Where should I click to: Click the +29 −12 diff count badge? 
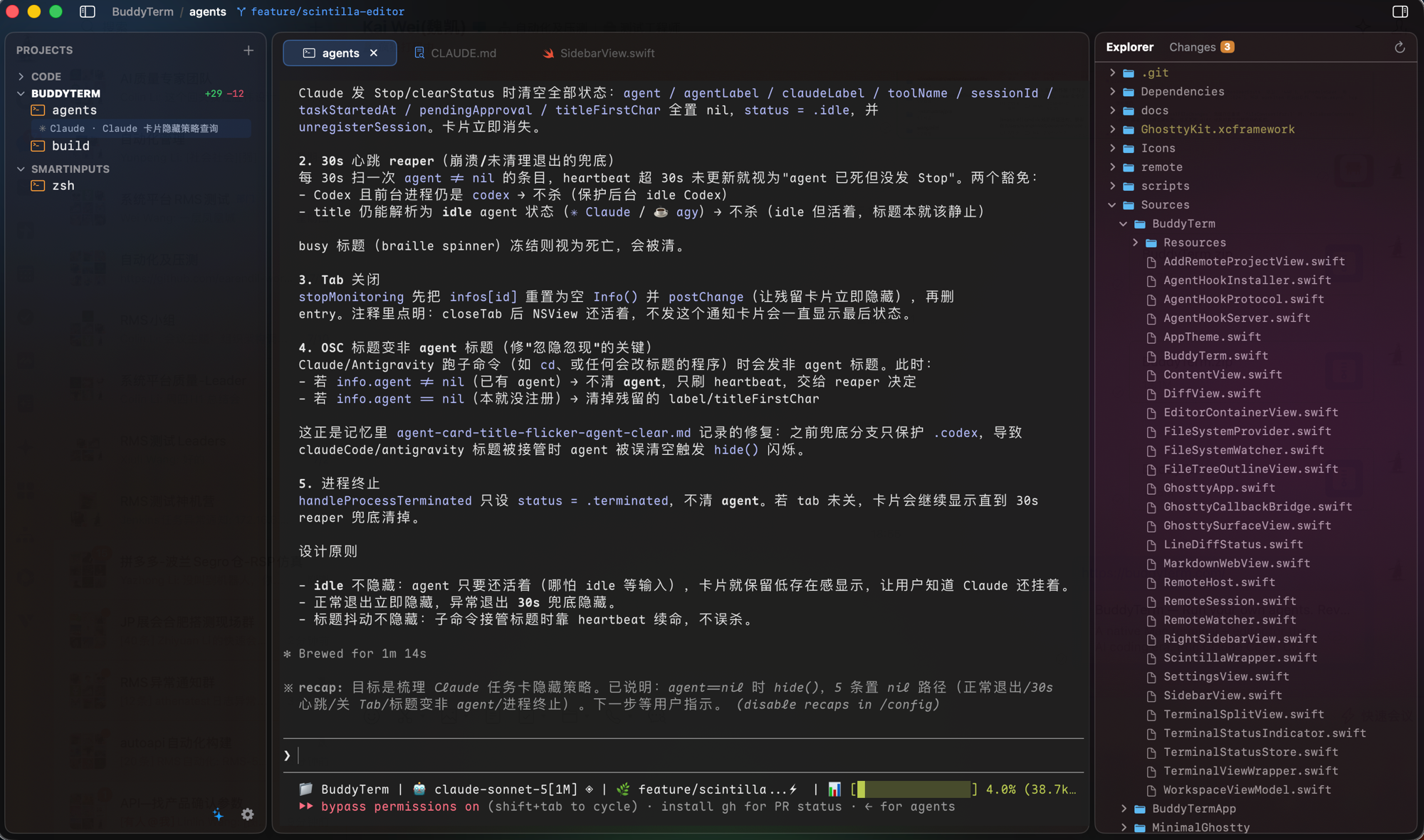tap(224, 93)
